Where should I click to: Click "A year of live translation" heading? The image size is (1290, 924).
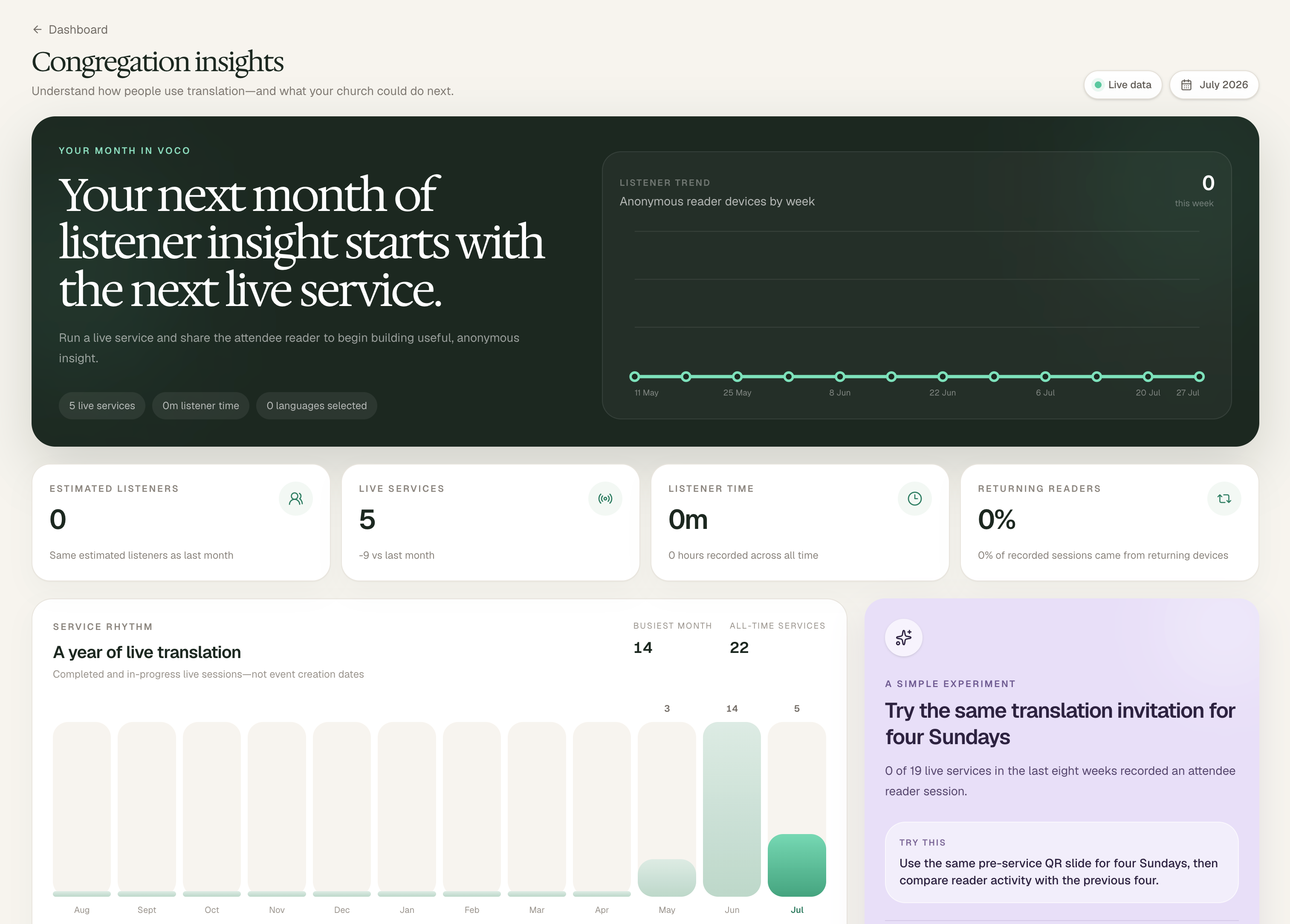[x=147, y=652]
